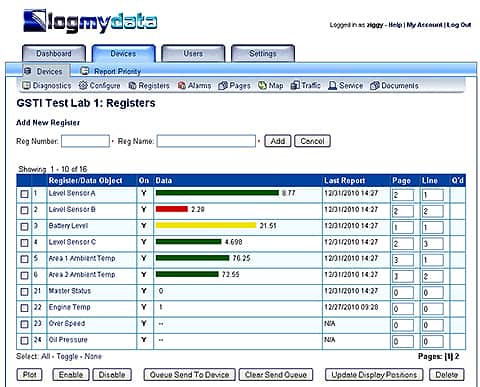Screen dimensions: 480x387
Task: Click the Registers icon
Action: pyautogui.click(x=132, y=86)
